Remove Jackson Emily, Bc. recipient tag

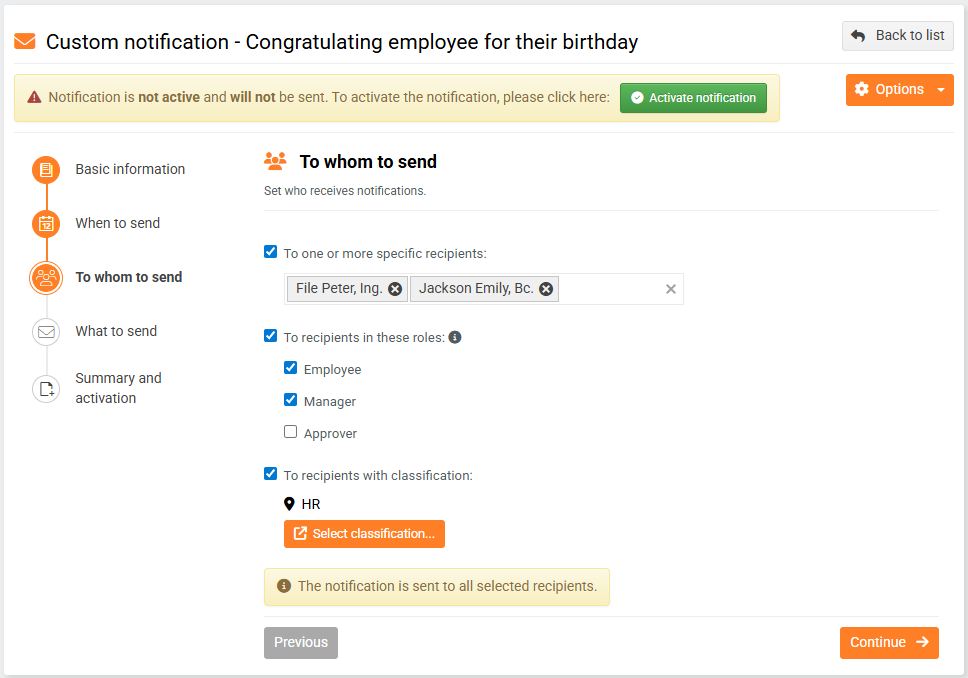546,289
